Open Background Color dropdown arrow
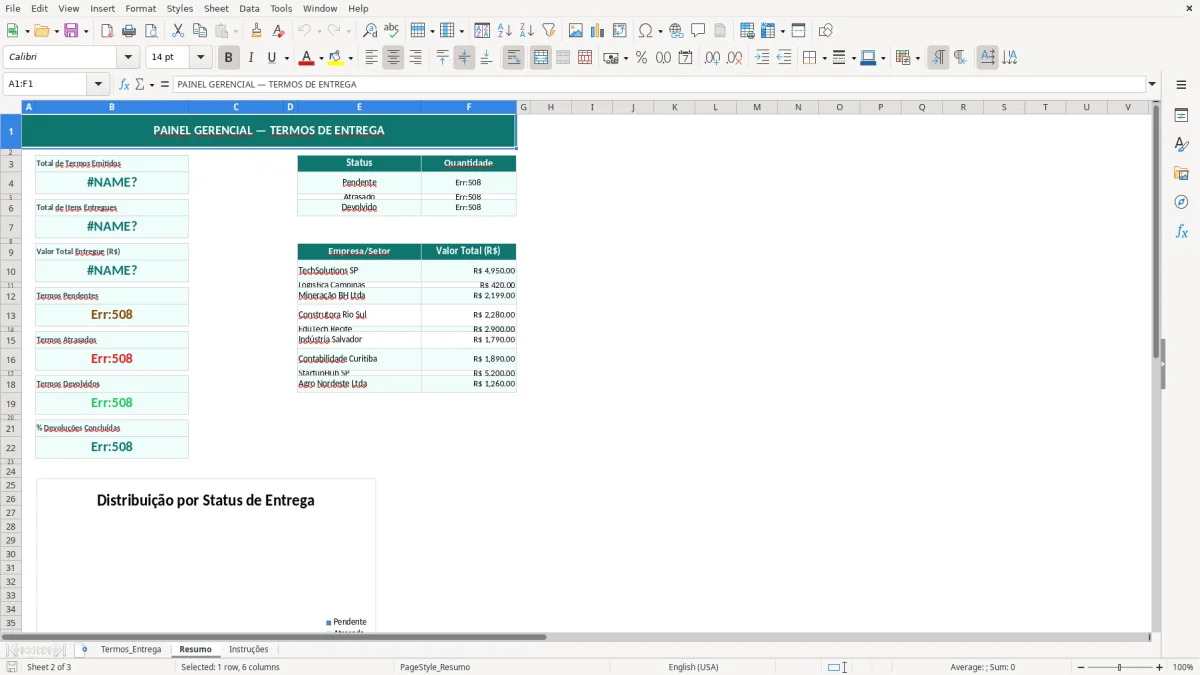The width and height of the screenshot is (1200, 675). [x=351, y=58]
